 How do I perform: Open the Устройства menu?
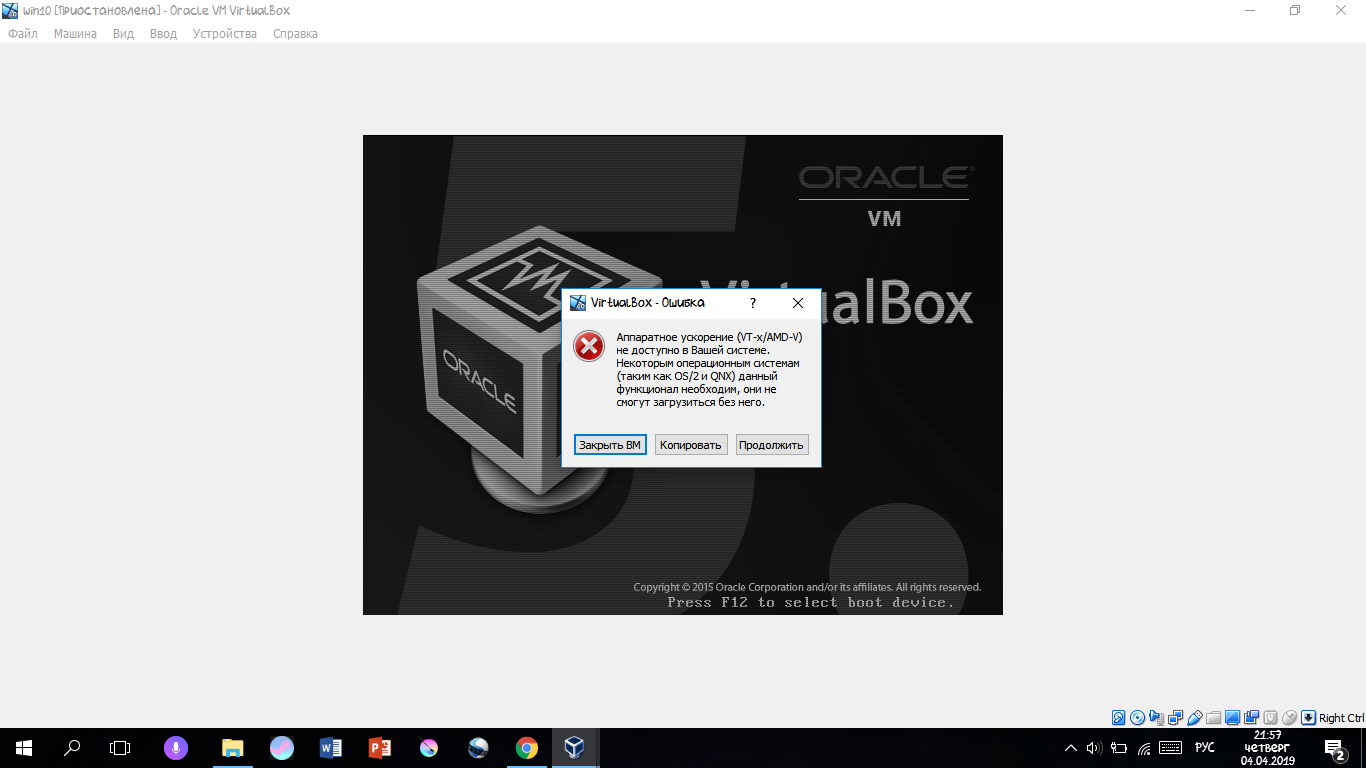click(224, 33)
